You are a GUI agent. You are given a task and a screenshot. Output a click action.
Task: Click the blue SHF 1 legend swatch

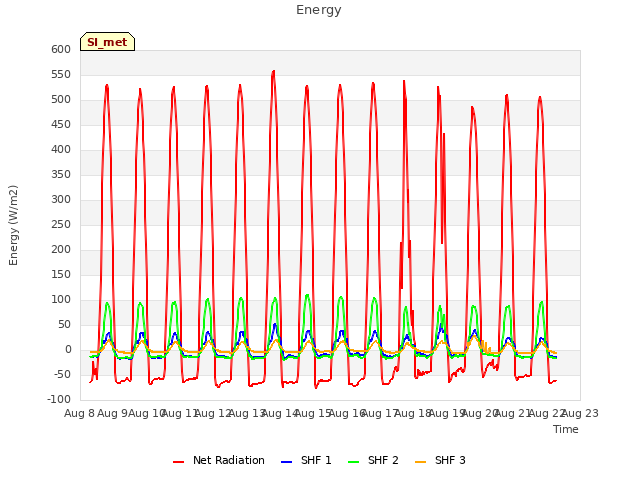287,462
